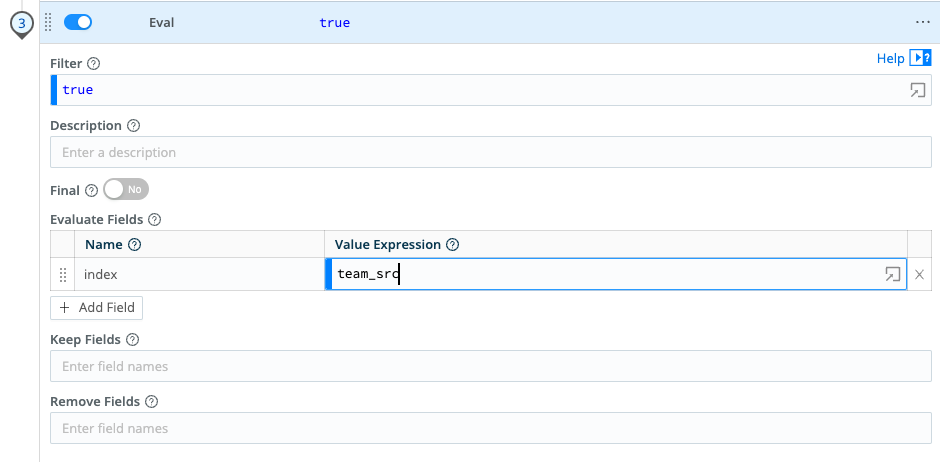Show Name column help icon
Viewport: 940px width, 462px height.
click(135, 244)
